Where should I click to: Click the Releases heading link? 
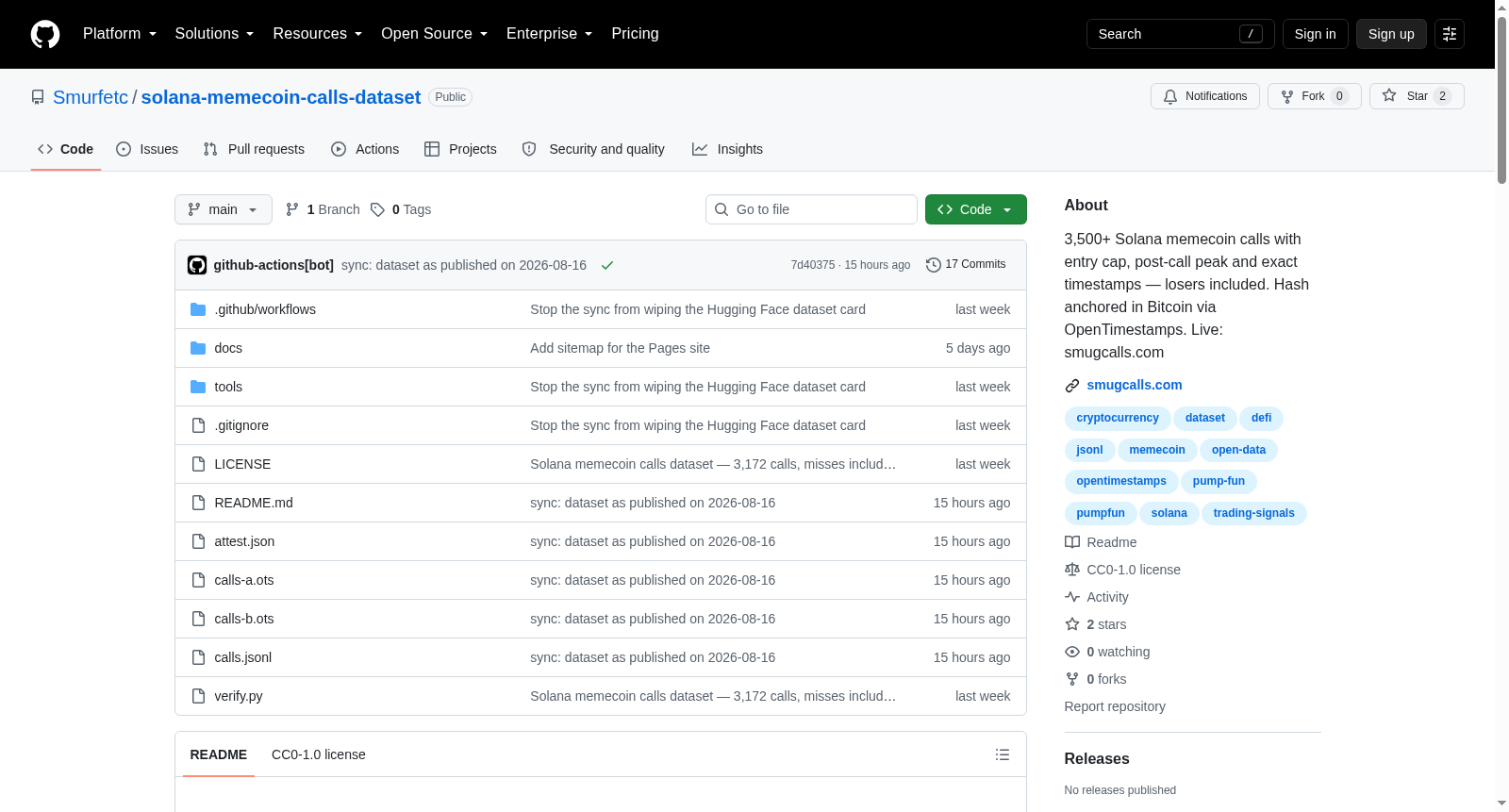coord(1097,759)
